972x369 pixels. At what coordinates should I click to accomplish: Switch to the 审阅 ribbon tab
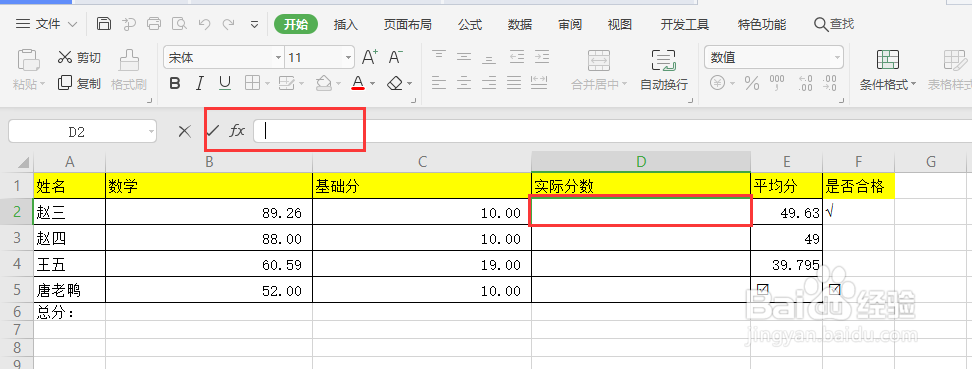click(570, 25)
